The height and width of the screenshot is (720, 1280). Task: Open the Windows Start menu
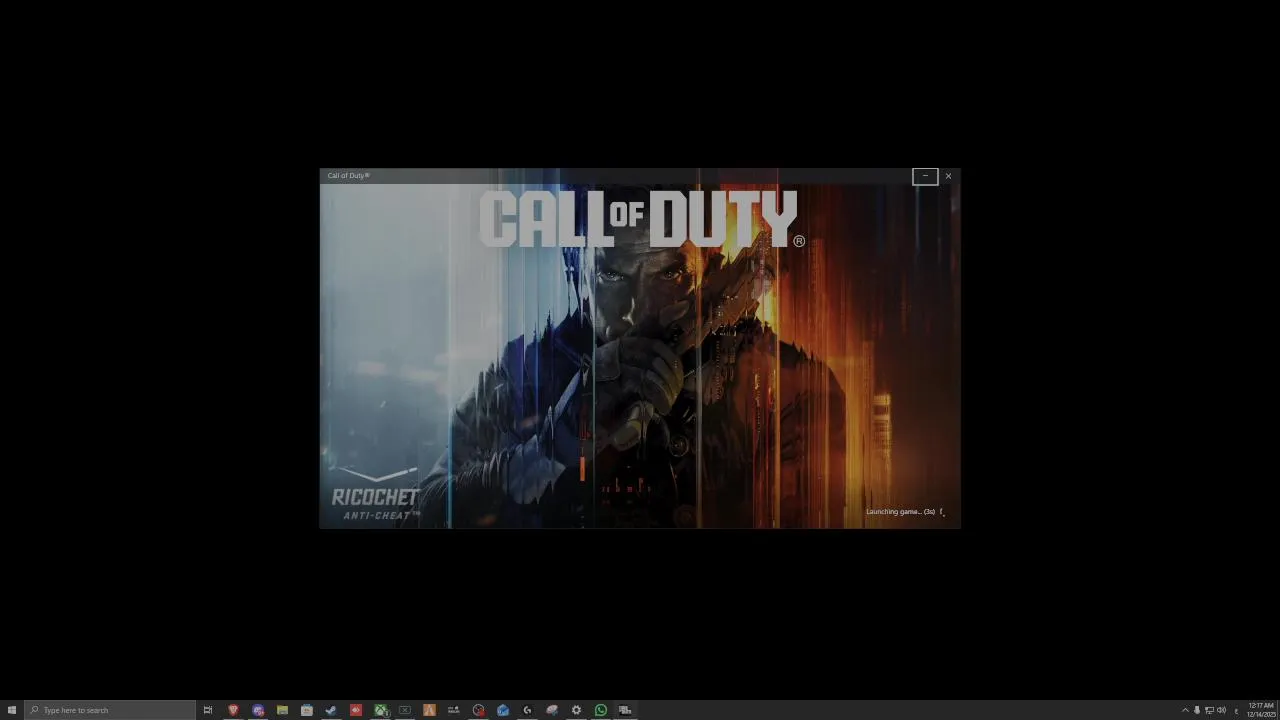[x=12, y=710]
